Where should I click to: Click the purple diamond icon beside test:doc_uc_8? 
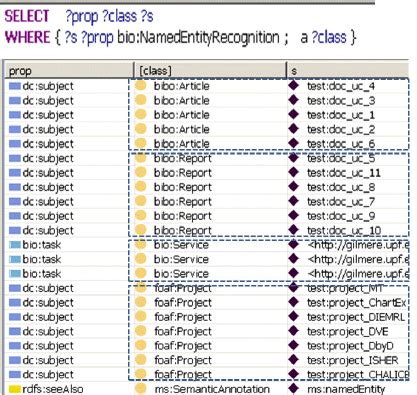click(293, 187)
